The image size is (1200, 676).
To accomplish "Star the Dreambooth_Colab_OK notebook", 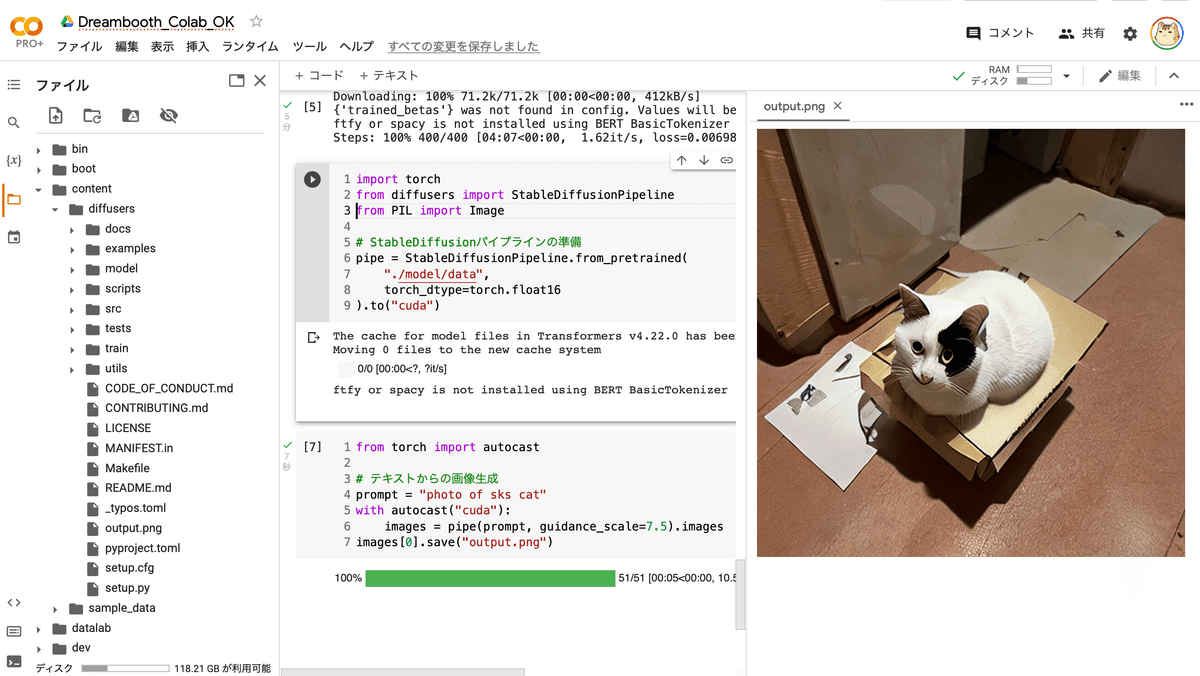I will [256, 21].
